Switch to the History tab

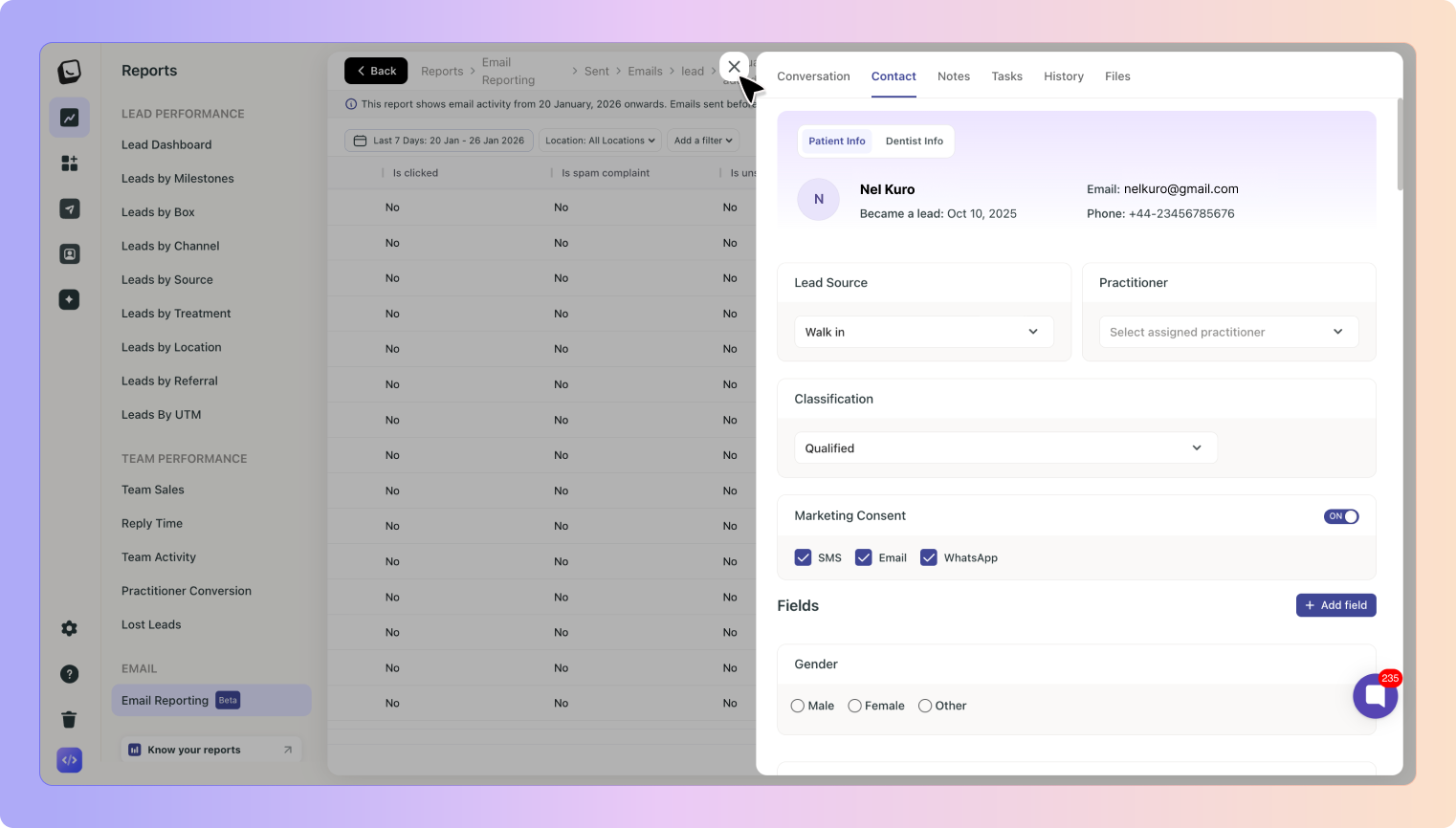coord(1064,76)
